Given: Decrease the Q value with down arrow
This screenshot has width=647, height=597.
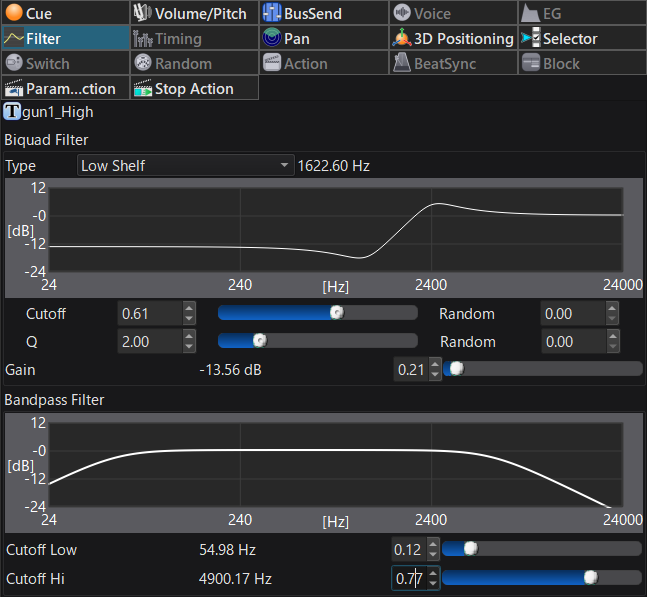Looking at the screenshot, I should click(190, 347).
